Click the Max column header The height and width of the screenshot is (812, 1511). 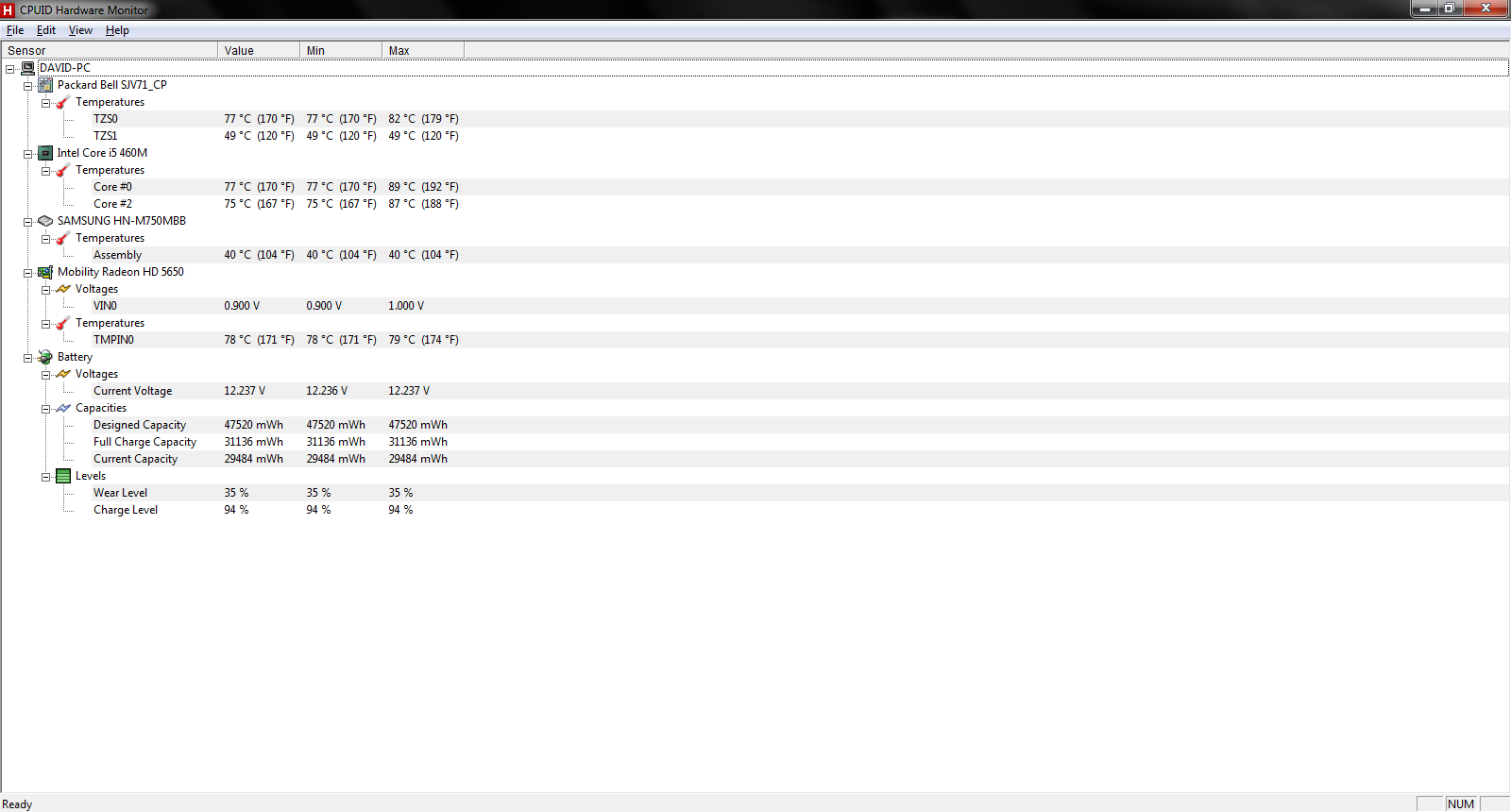[423, 50]
